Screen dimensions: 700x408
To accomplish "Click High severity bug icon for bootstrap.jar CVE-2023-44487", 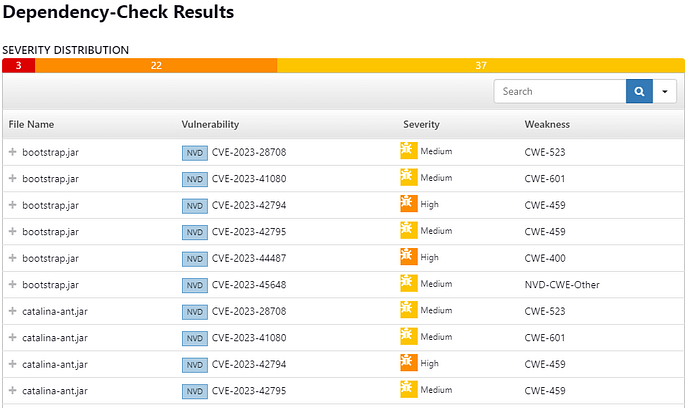I will coord(408,256).
